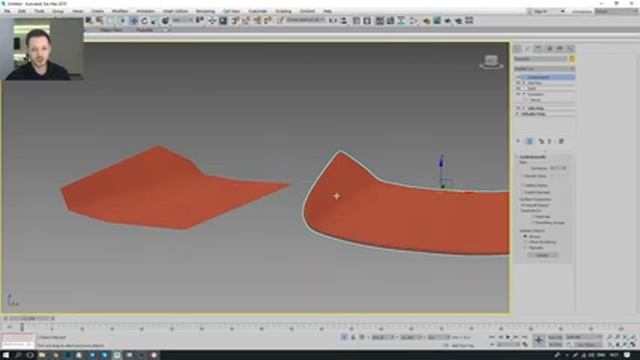Click Use Pivot Point Center icon
Image resolution: width=640 pixels, height=360 pixels.
pos(200,20)
